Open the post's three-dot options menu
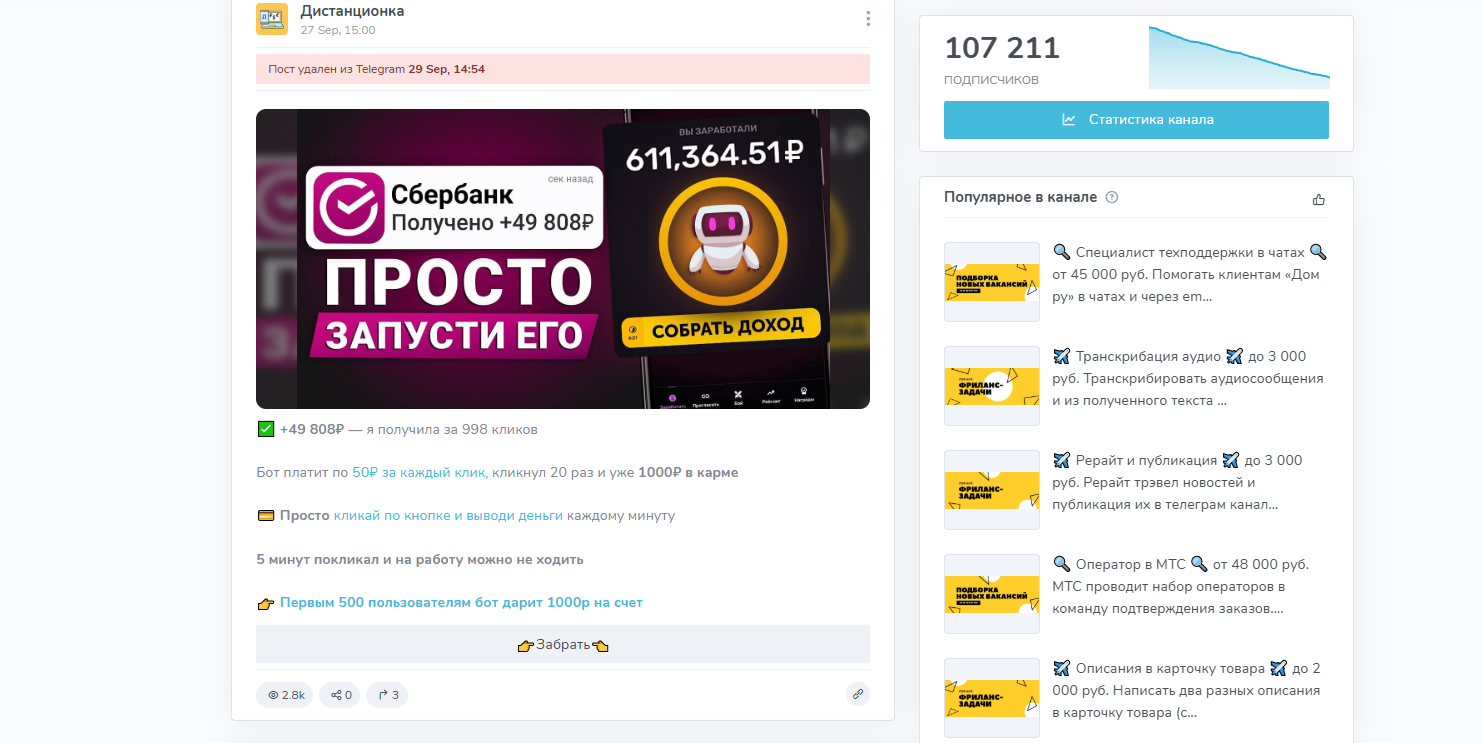The width and height of the screenshot is (1482, 743). coord(867,19)
